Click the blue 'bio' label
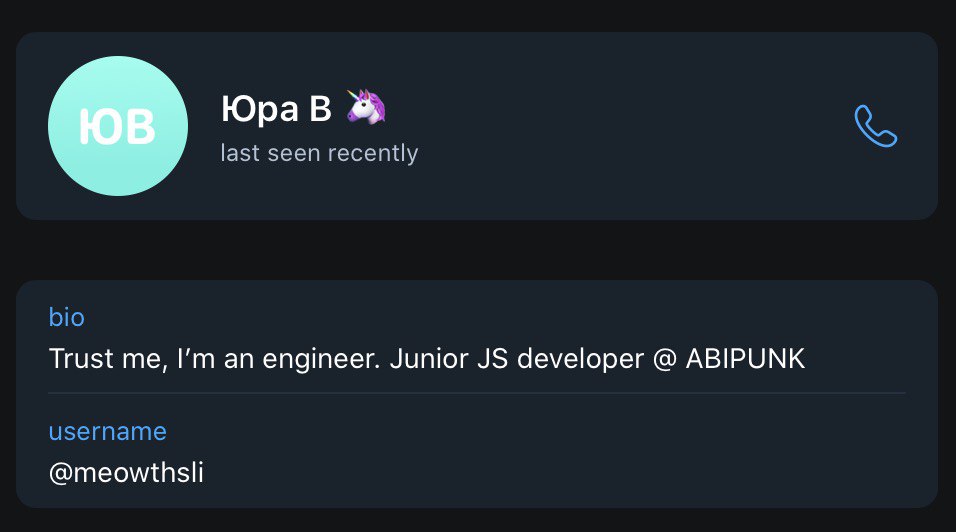The width and height of the screenshot is (956, 532). pyautogui.click(x=66, y=317)
